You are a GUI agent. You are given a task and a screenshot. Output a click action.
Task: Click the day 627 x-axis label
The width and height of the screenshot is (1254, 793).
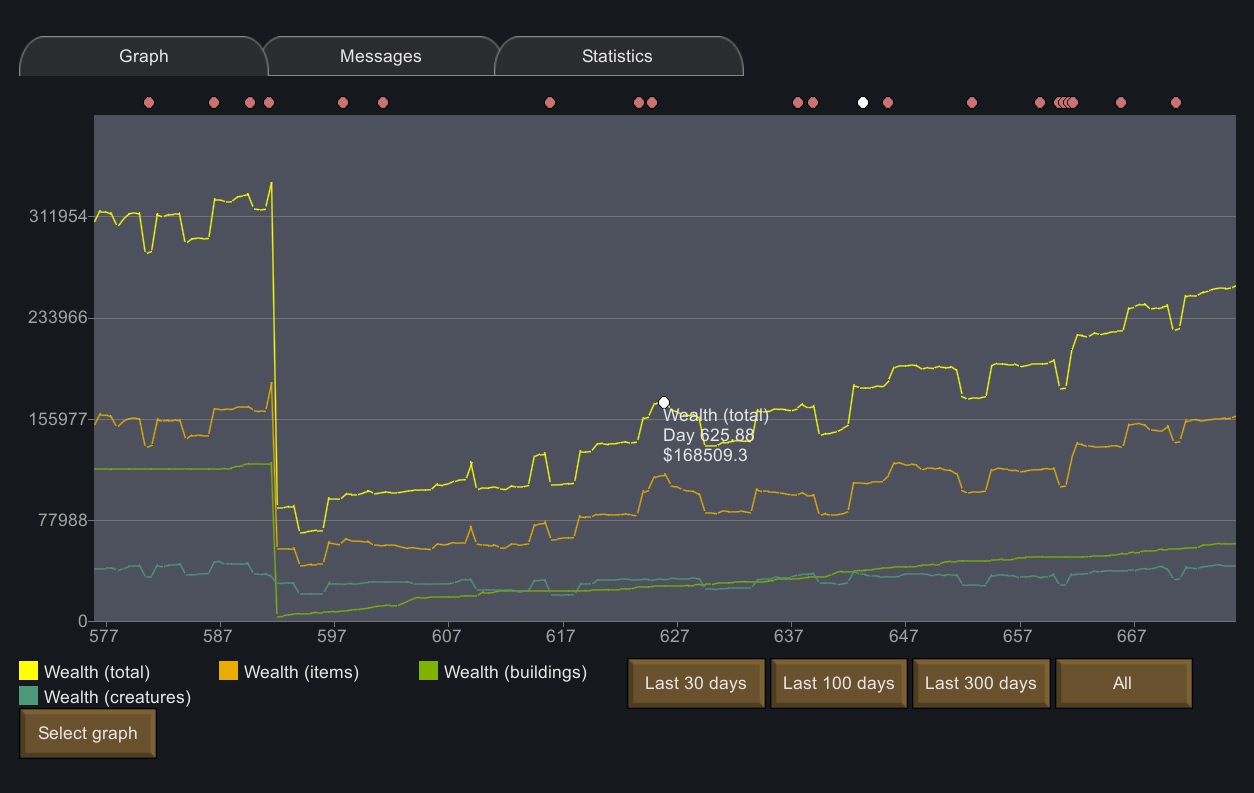(x=675, y=636)
